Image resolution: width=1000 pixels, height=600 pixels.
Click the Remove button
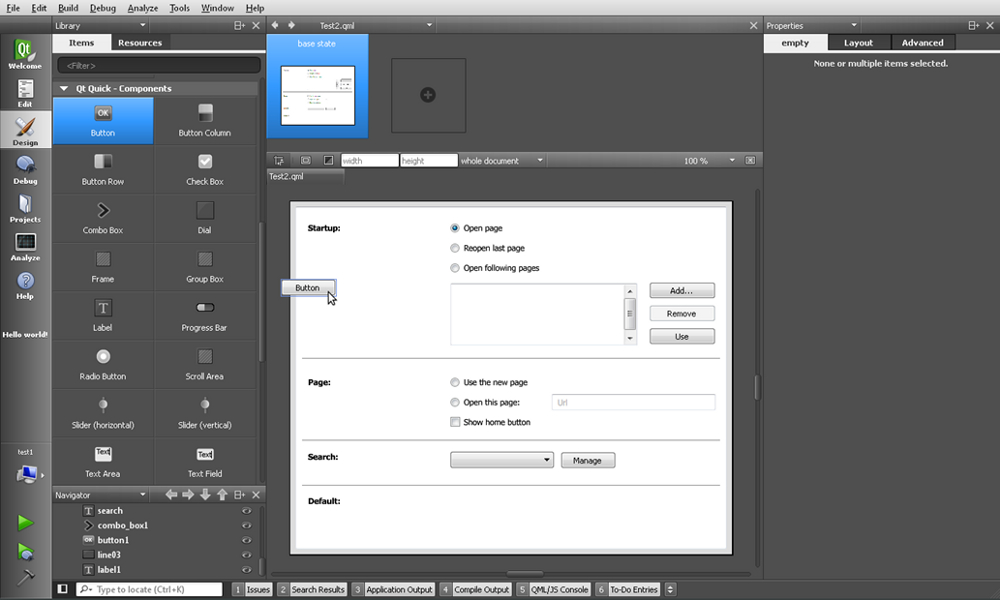coord(682,314)
